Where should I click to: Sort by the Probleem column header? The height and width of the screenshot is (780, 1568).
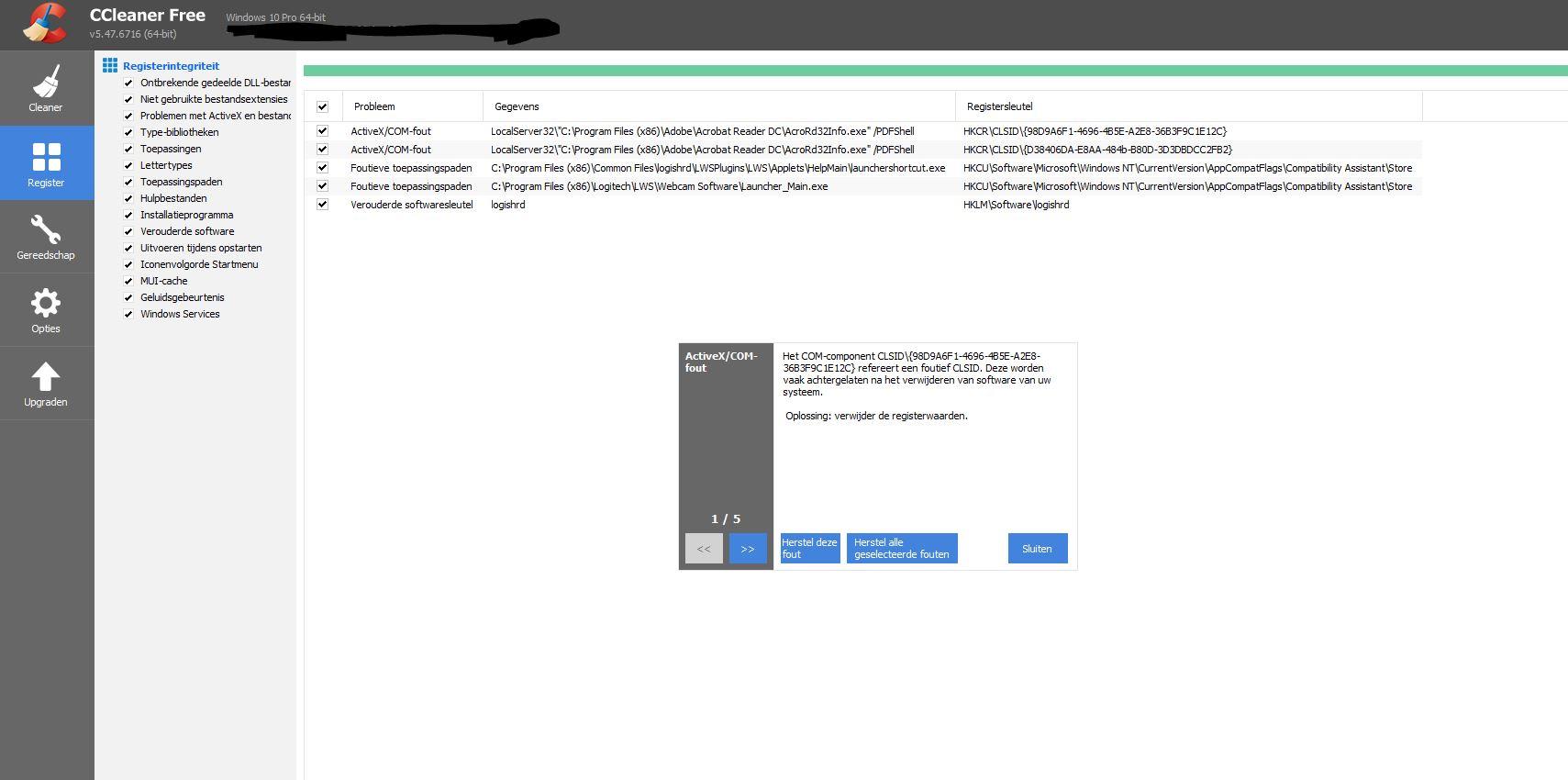[x=413, y=106]
